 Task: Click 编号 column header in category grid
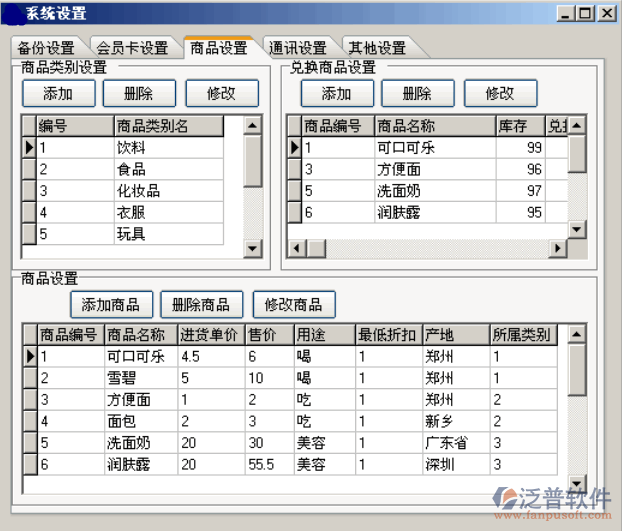tap(75, 126)
